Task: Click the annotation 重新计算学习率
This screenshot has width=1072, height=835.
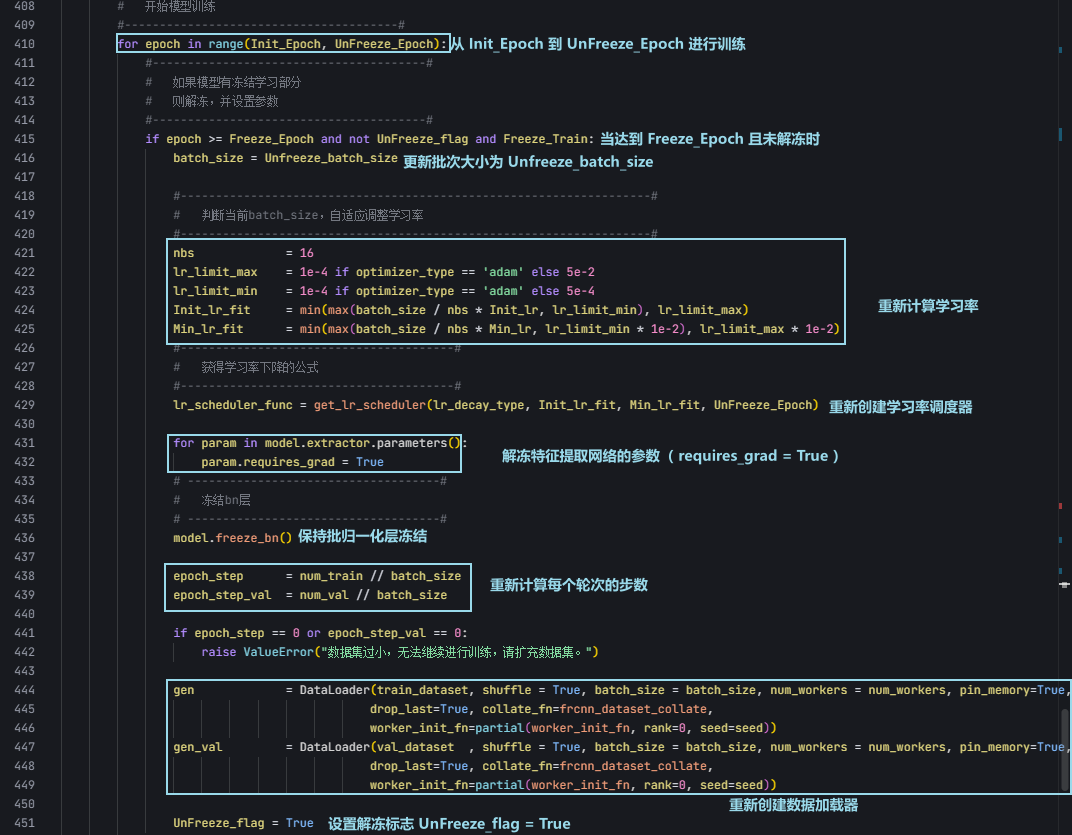Action: point(926,307)
